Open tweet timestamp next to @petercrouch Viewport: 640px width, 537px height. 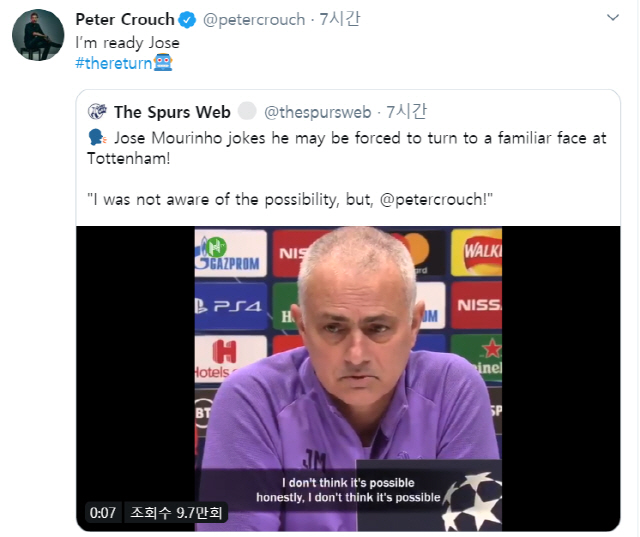(340, 19)
